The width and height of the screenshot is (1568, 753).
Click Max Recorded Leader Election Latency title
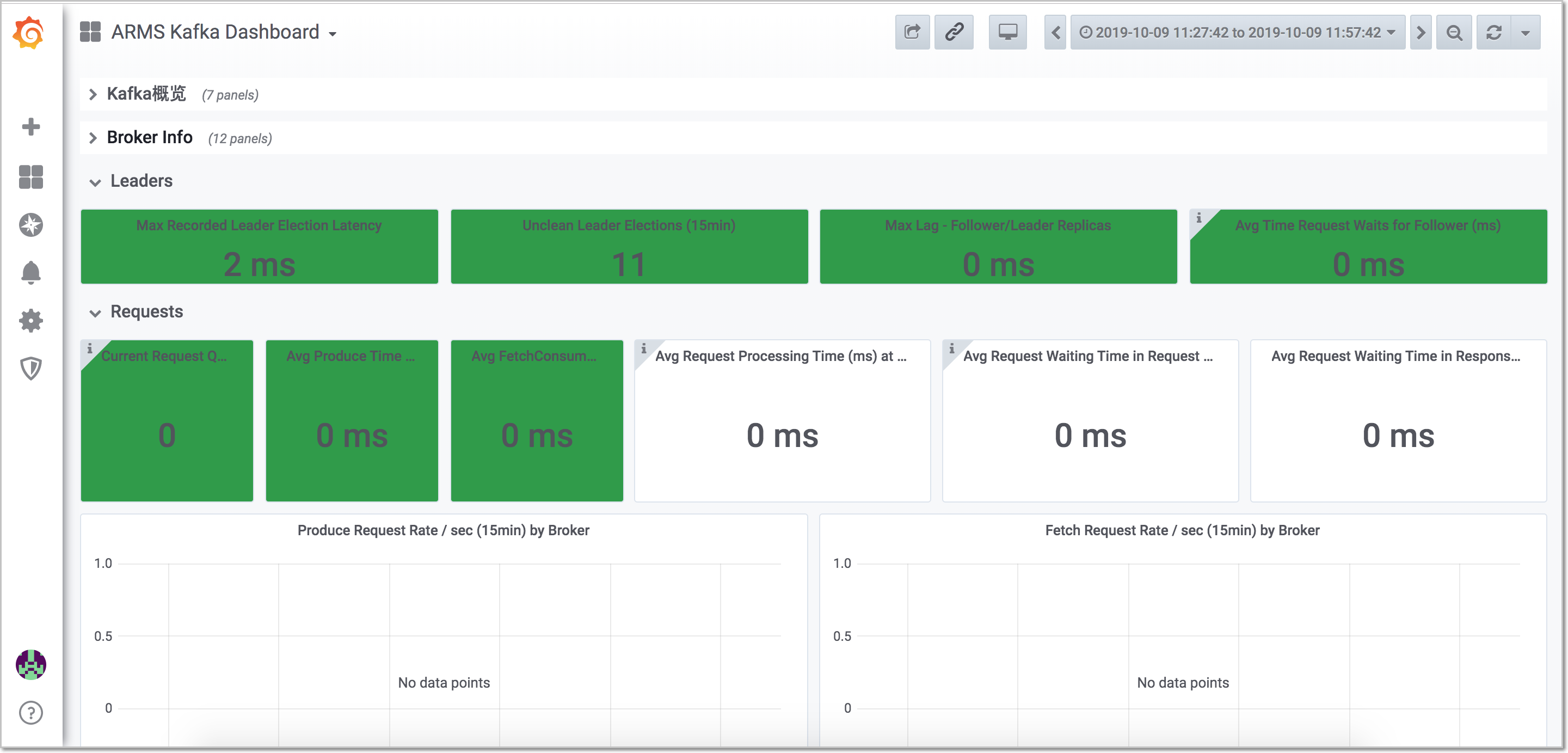259,225
